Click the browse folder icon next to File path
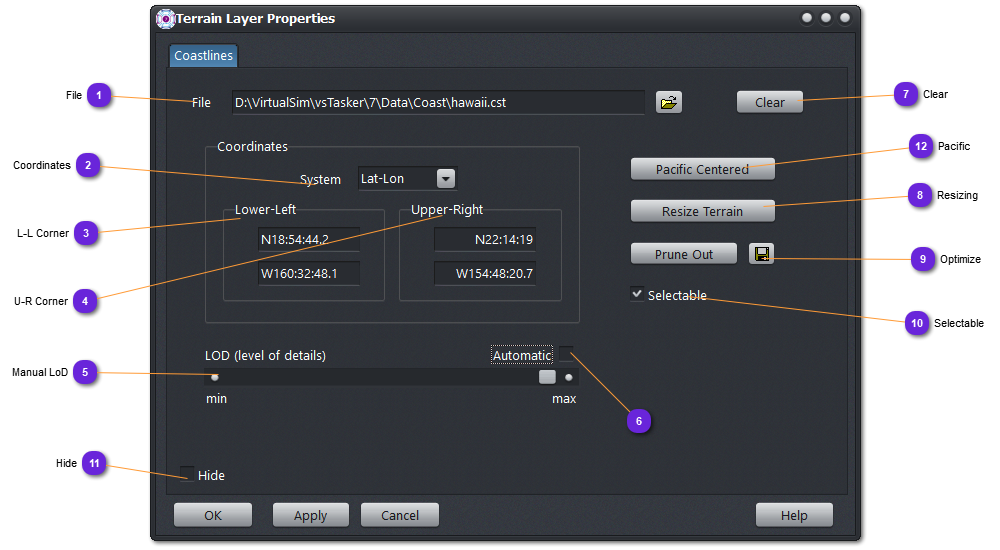The width and height of the screenshot is (1000, 550). tap(669, 102)
